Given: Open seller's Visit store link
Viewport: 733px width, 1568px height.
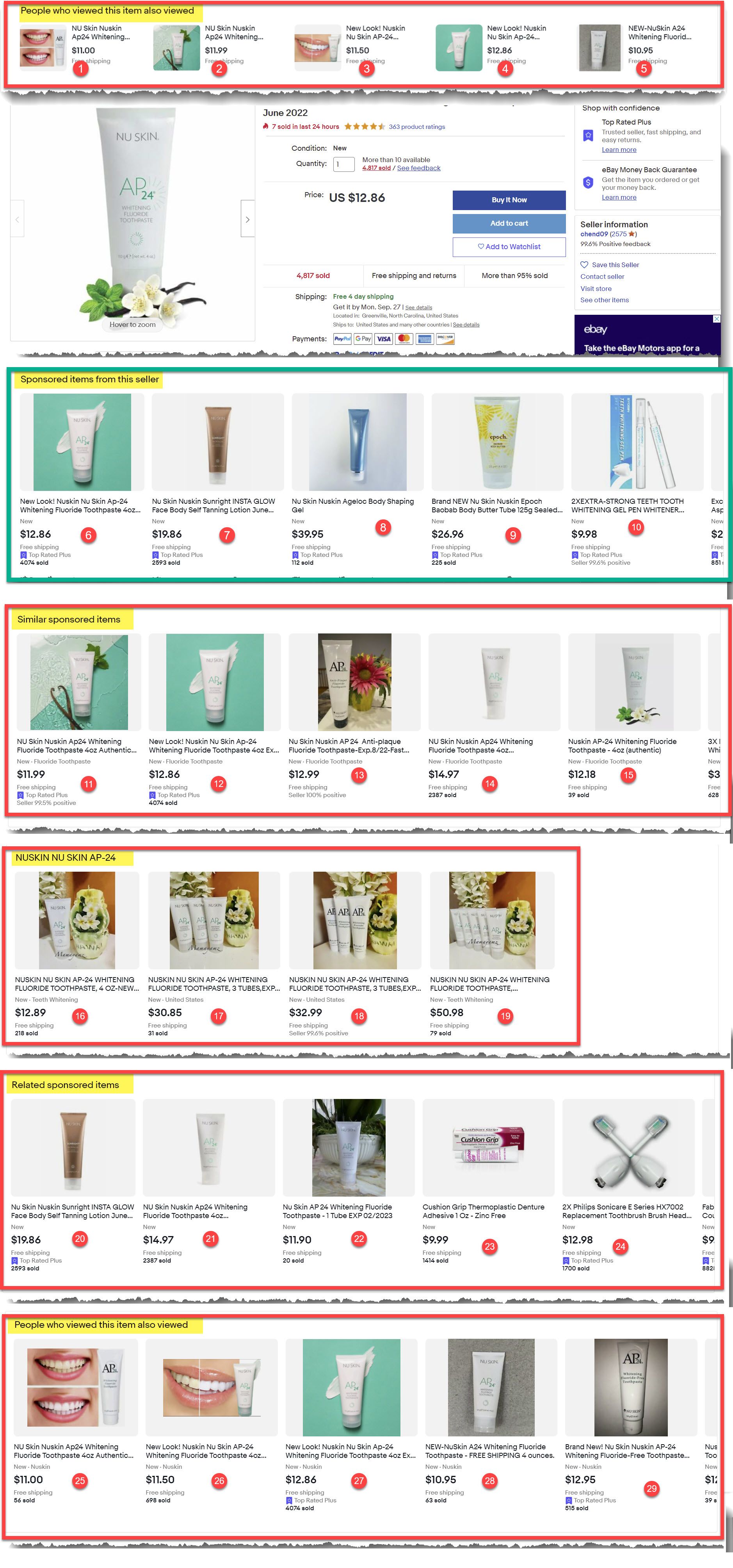Looking at the screenshot, I should (x=596, y=289).
